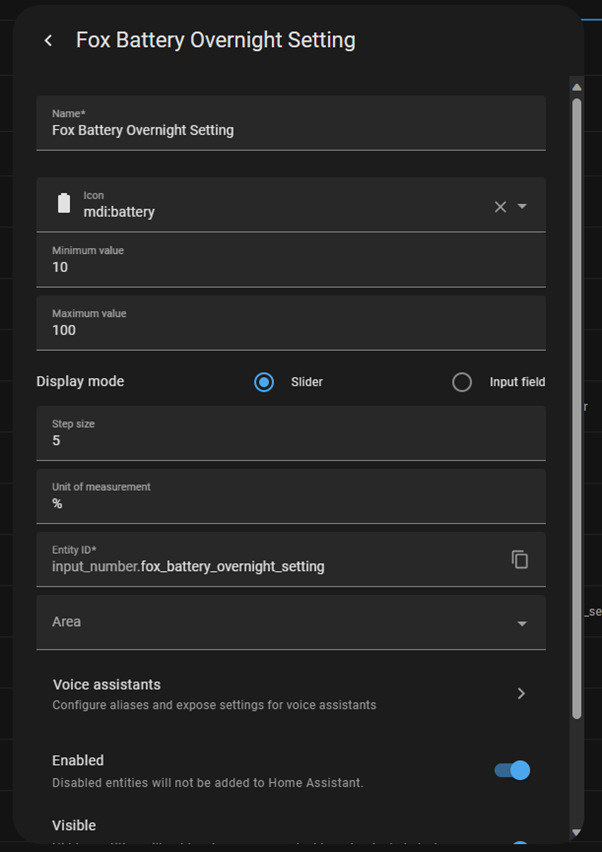Viewport: 602px width, 852px height.
Task: Edit the Unit of measurement field
Action: (290, 503)
